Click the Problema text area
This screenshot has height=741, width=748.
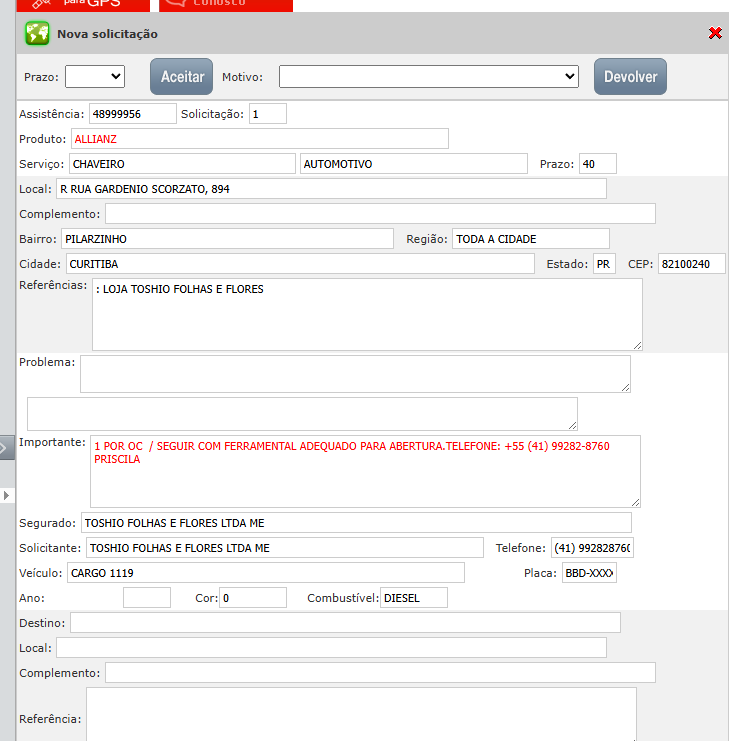tap(355, 374)
